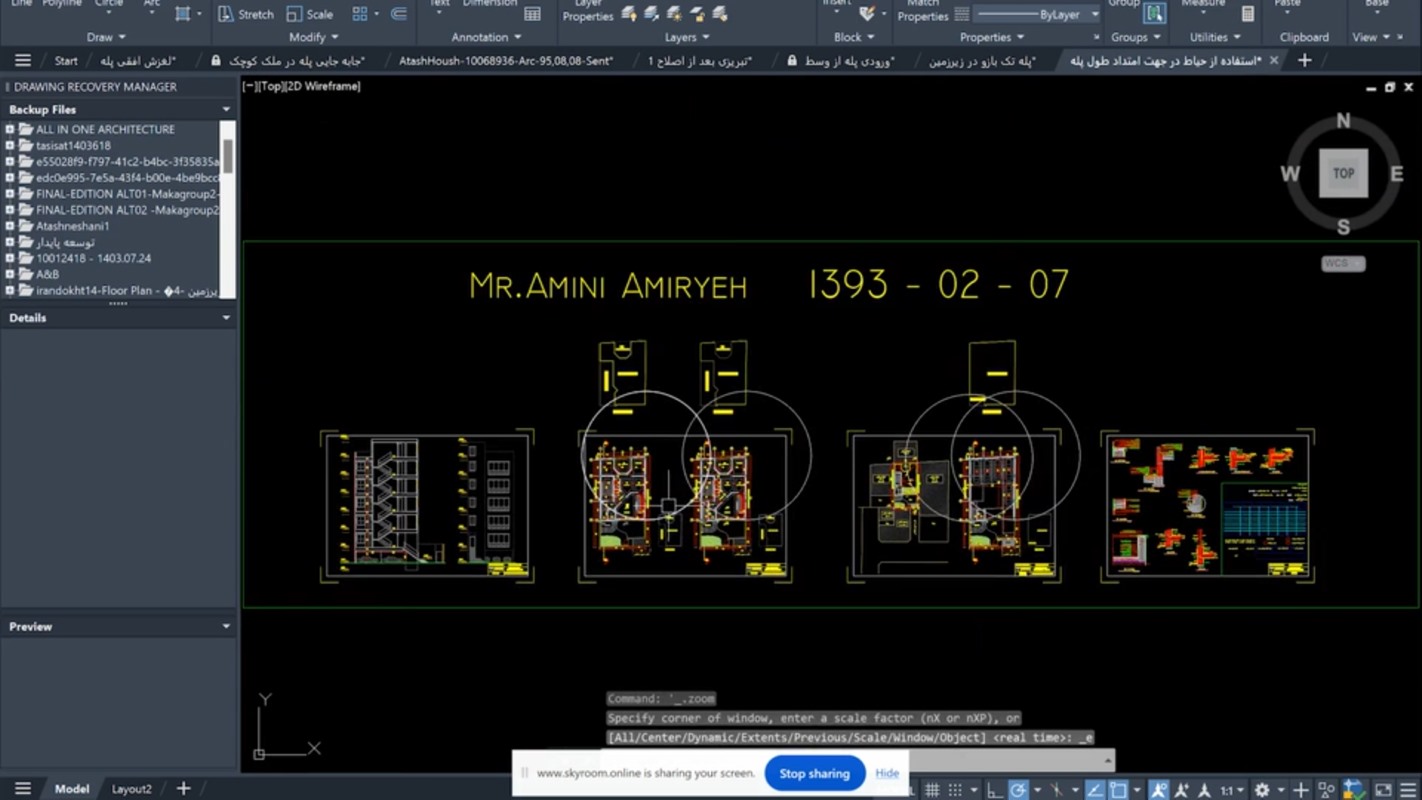Image resolution: width=1422 pixels, height=800 pixels.
Task: Click the Hide link in sharing bar
Action: click(x=886, y=773)
